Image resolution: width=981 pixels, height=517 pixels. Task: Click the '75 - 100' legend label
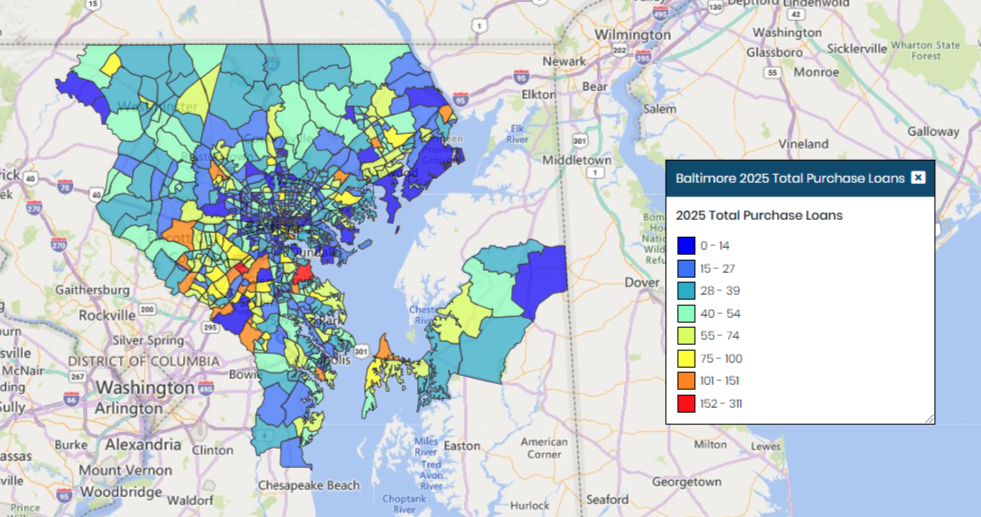coord(721,359)
